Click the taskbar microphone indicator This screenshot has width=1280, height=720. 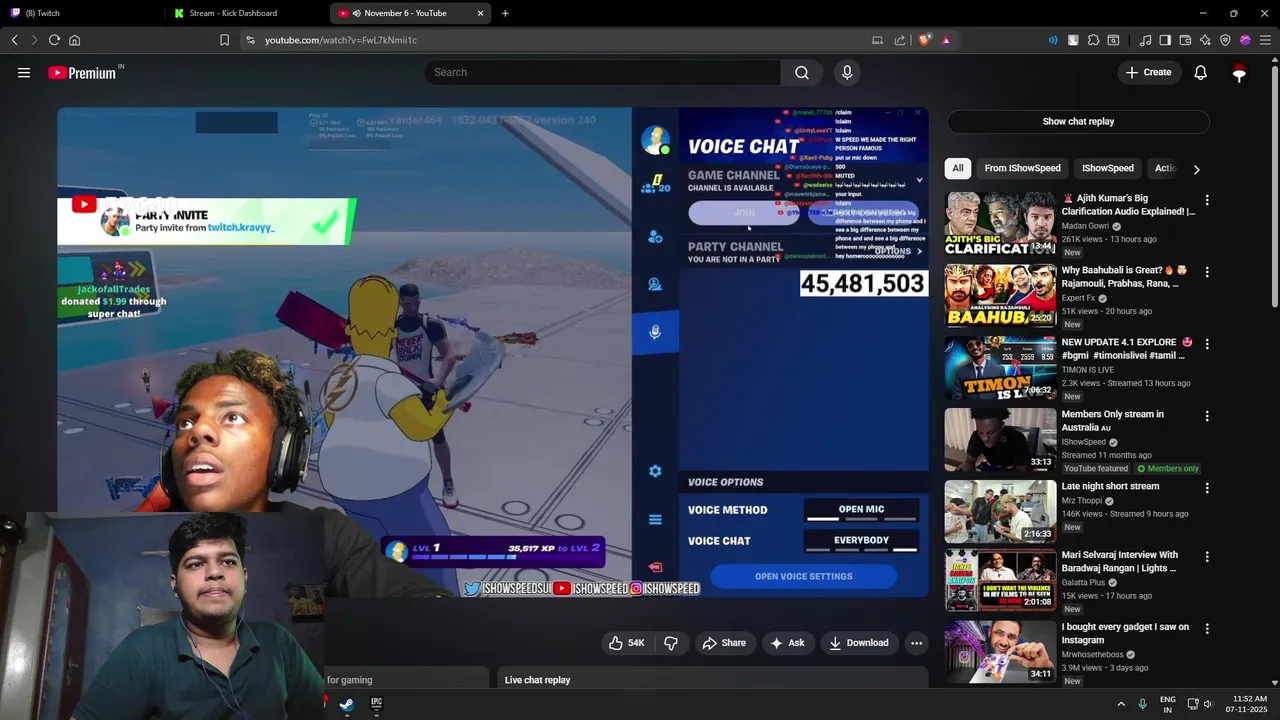click(1143, 704)
